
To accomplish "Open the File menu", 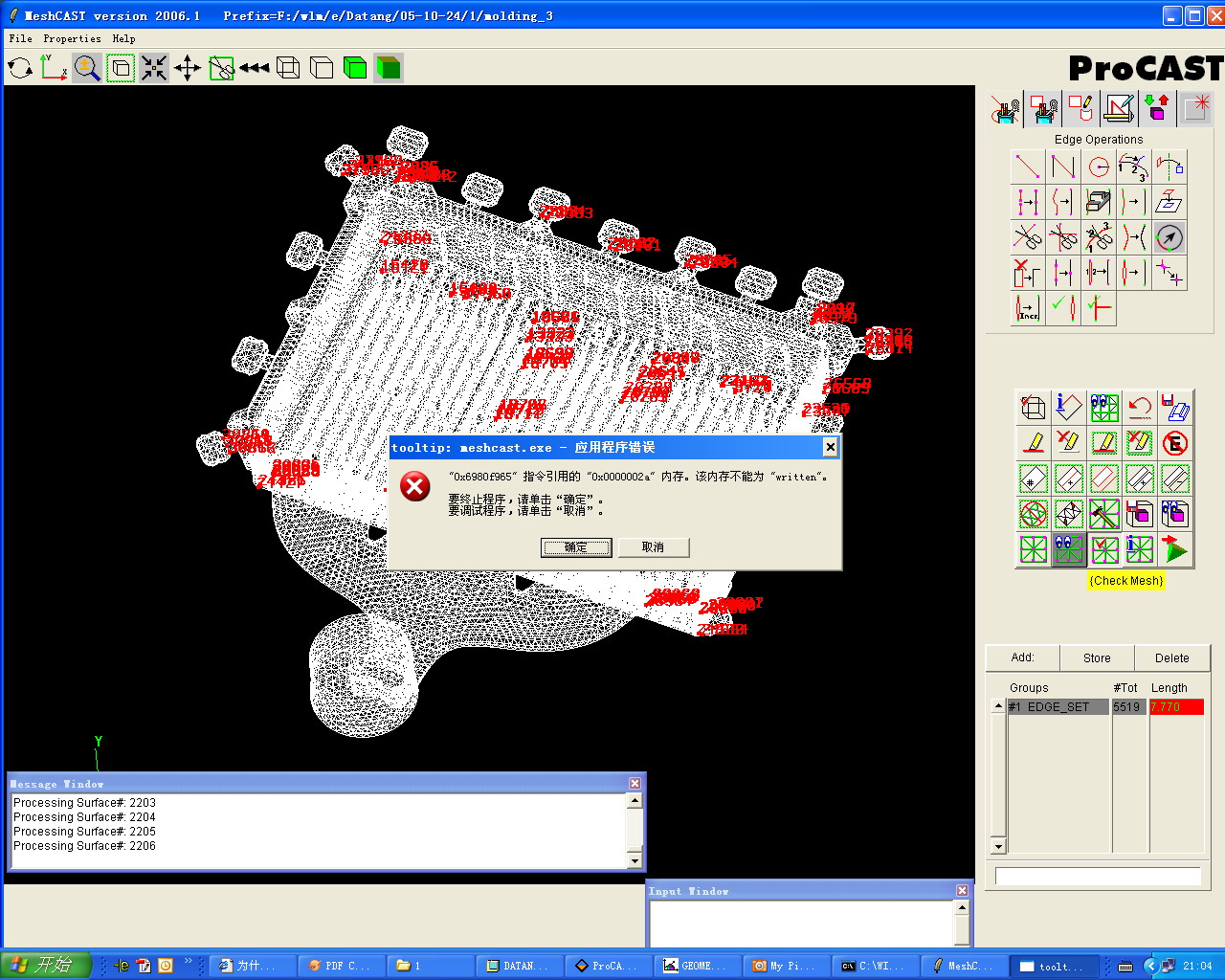I will [x=20, y=39].
